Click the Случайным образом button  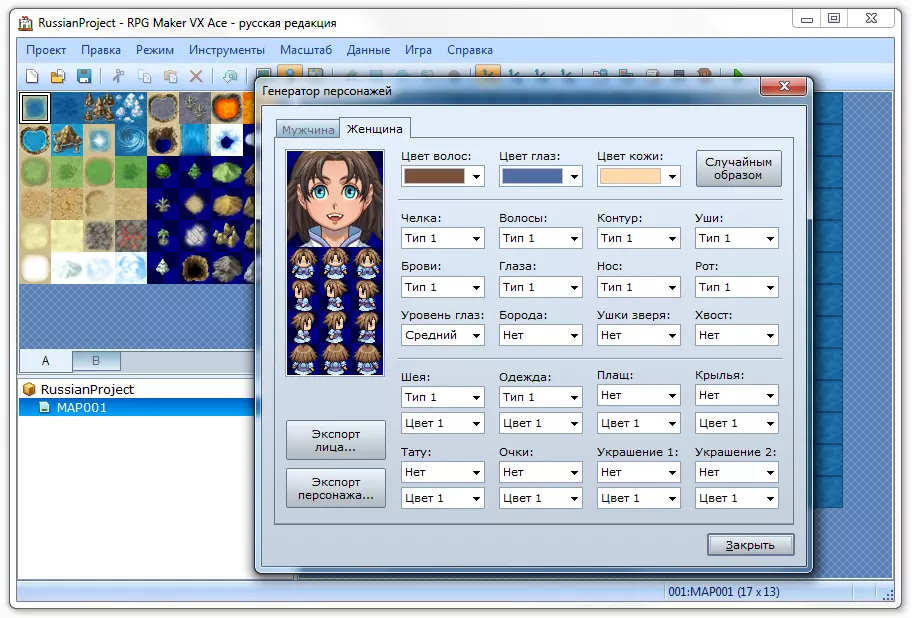pos(739,169)
